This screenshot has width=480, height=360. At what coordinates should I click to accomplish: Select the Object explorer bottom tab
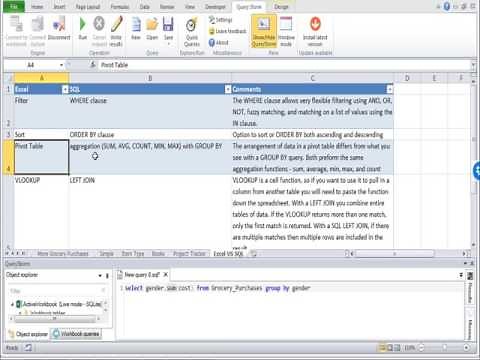pos(28,334)
